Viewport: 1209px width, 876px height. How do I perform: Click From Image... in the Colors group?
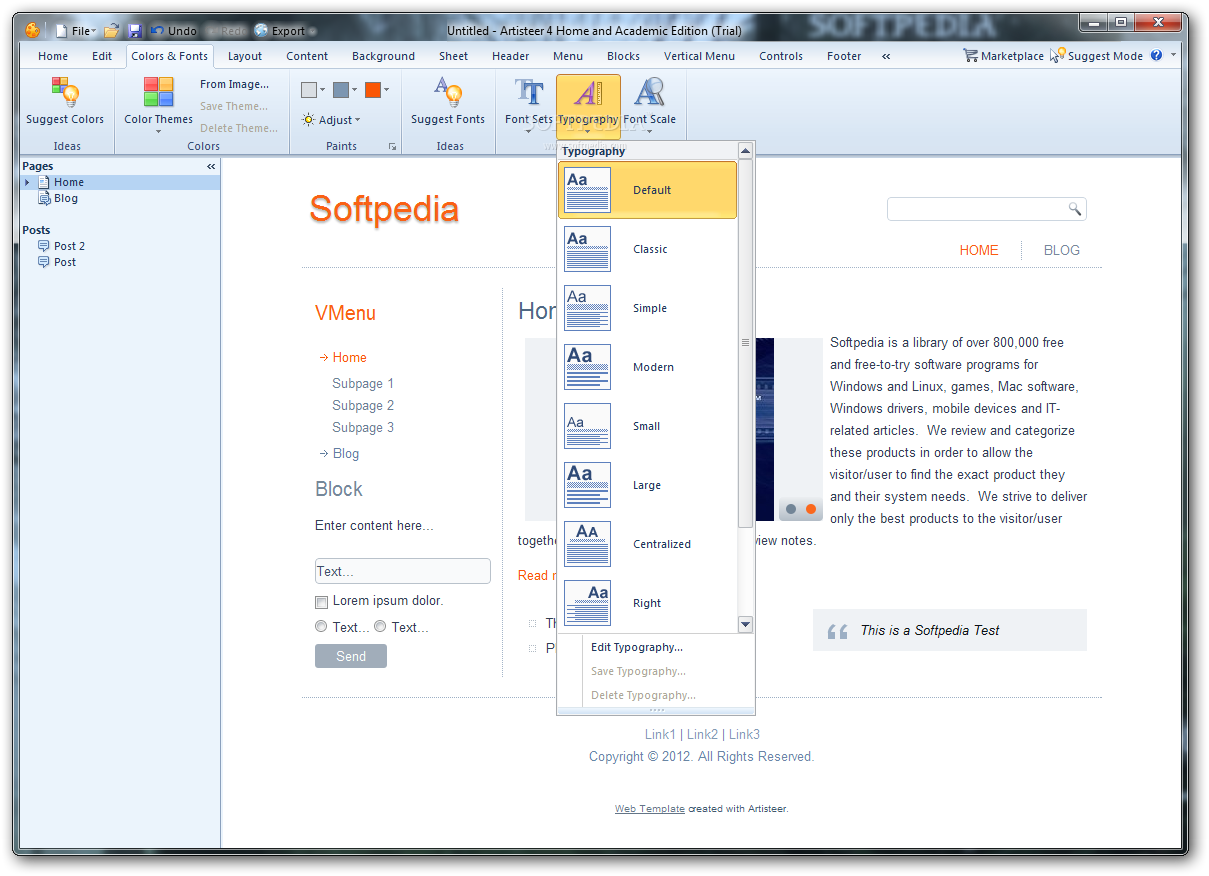click(x=234, y=84)
